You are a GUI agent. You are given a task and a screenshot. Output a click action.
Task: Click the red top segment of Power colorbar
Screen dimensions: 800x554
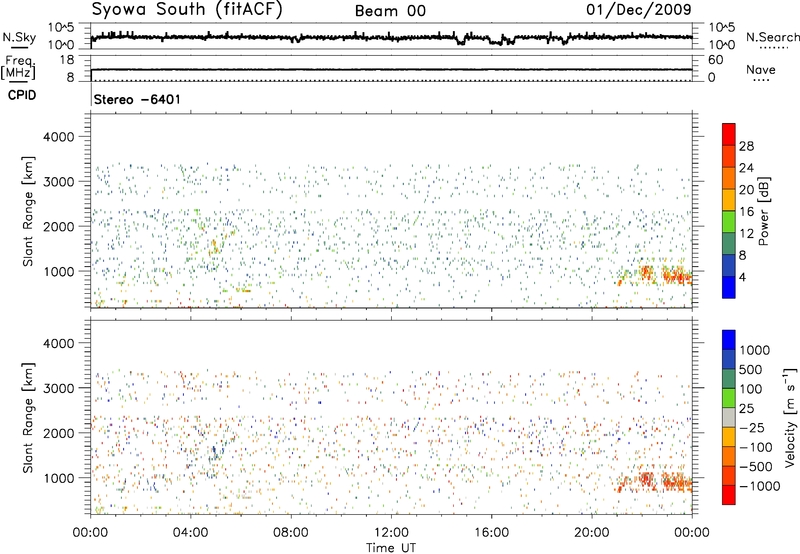click(729, 134)
